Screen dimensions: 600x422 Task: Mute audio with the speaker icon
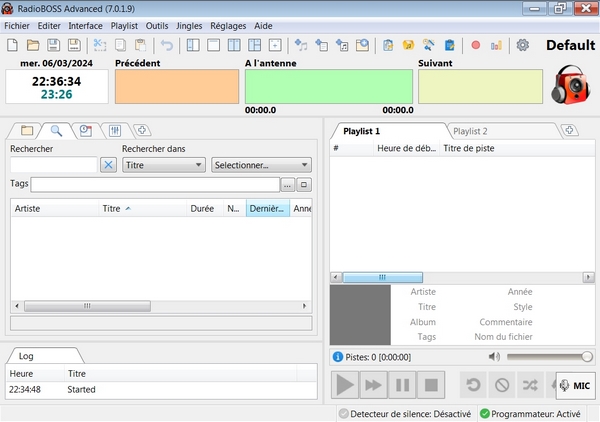(x=494, y=357)
